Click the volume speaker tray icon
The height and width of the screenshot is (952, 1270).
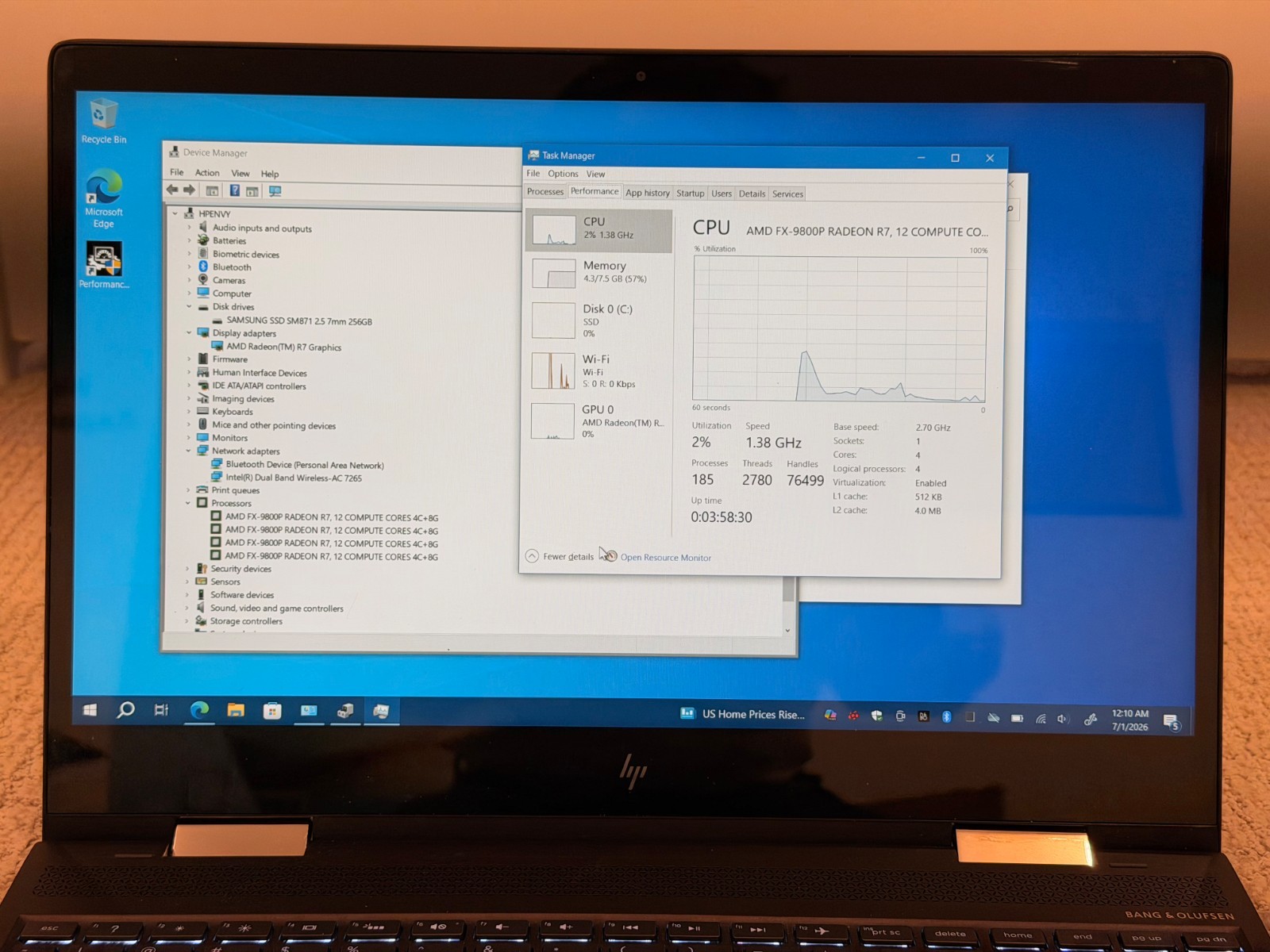tap(1063, 719)
